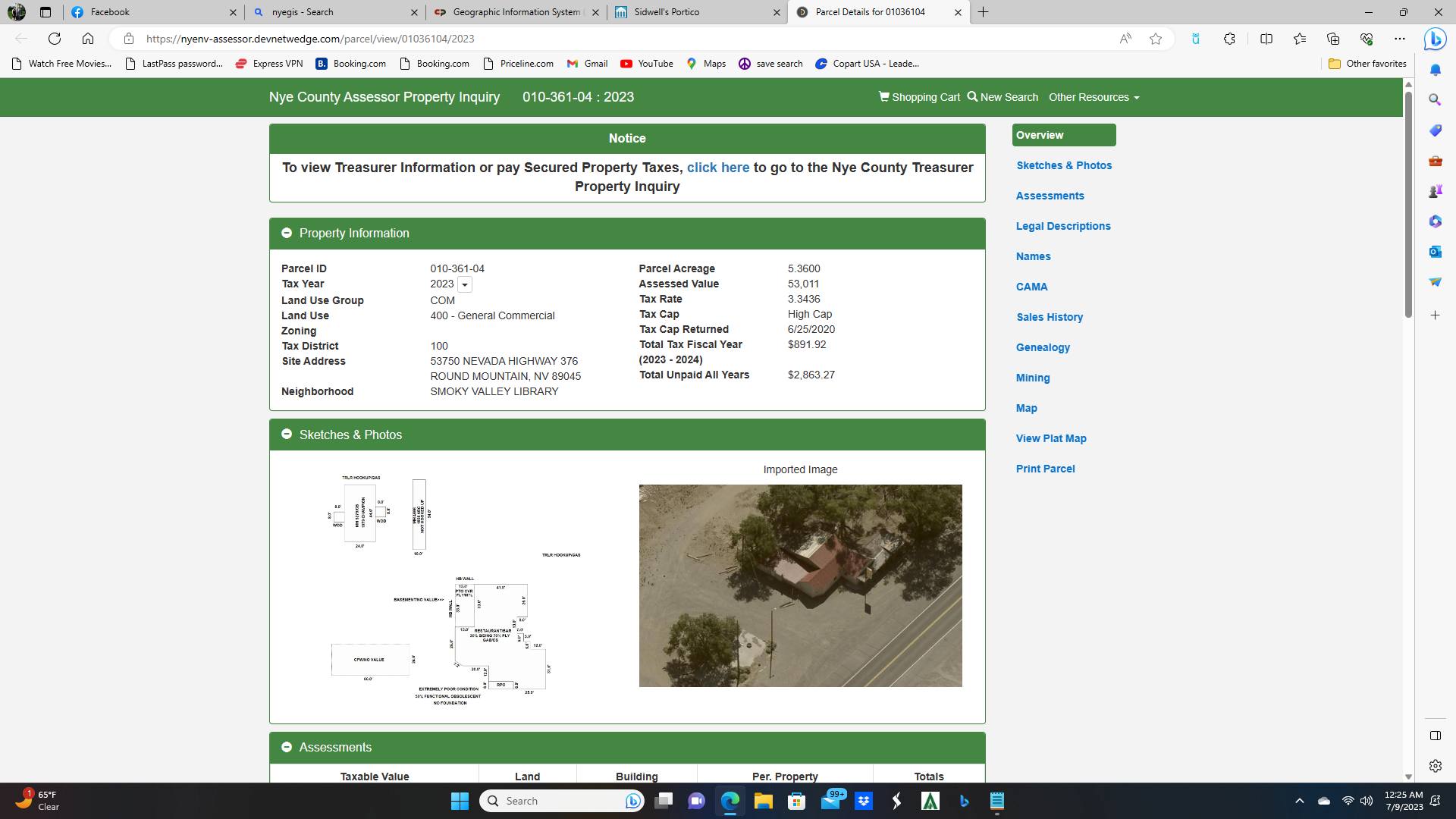Show hidden system tray icons
This screenshot has height=819, width=1456.
click(x=1299, y=801)
